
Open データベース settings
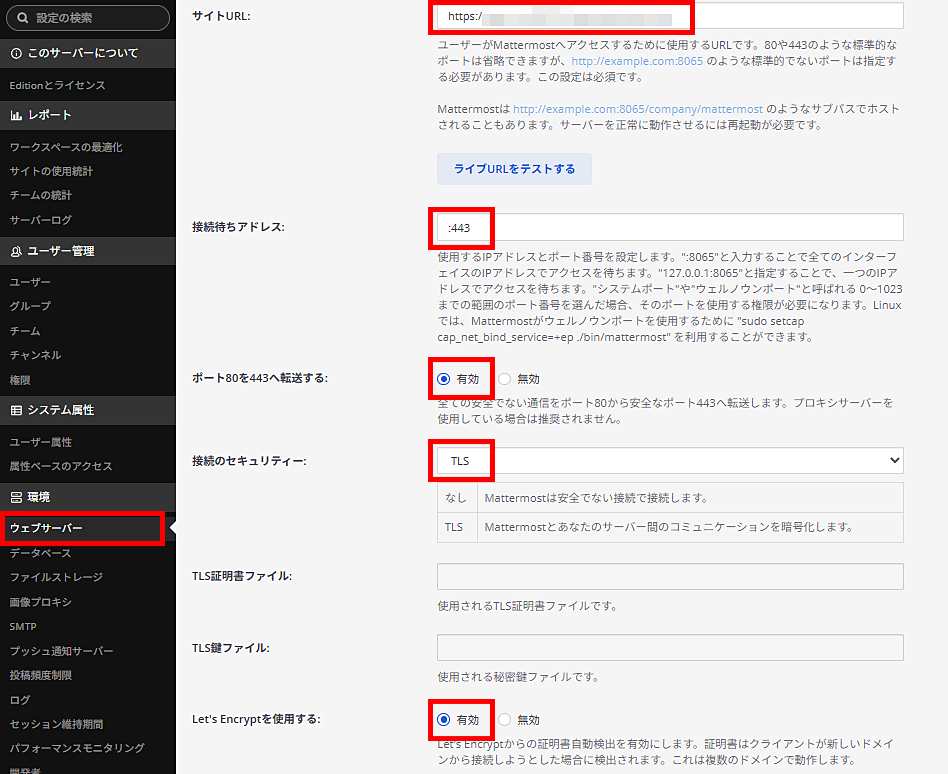pos(41,553)
